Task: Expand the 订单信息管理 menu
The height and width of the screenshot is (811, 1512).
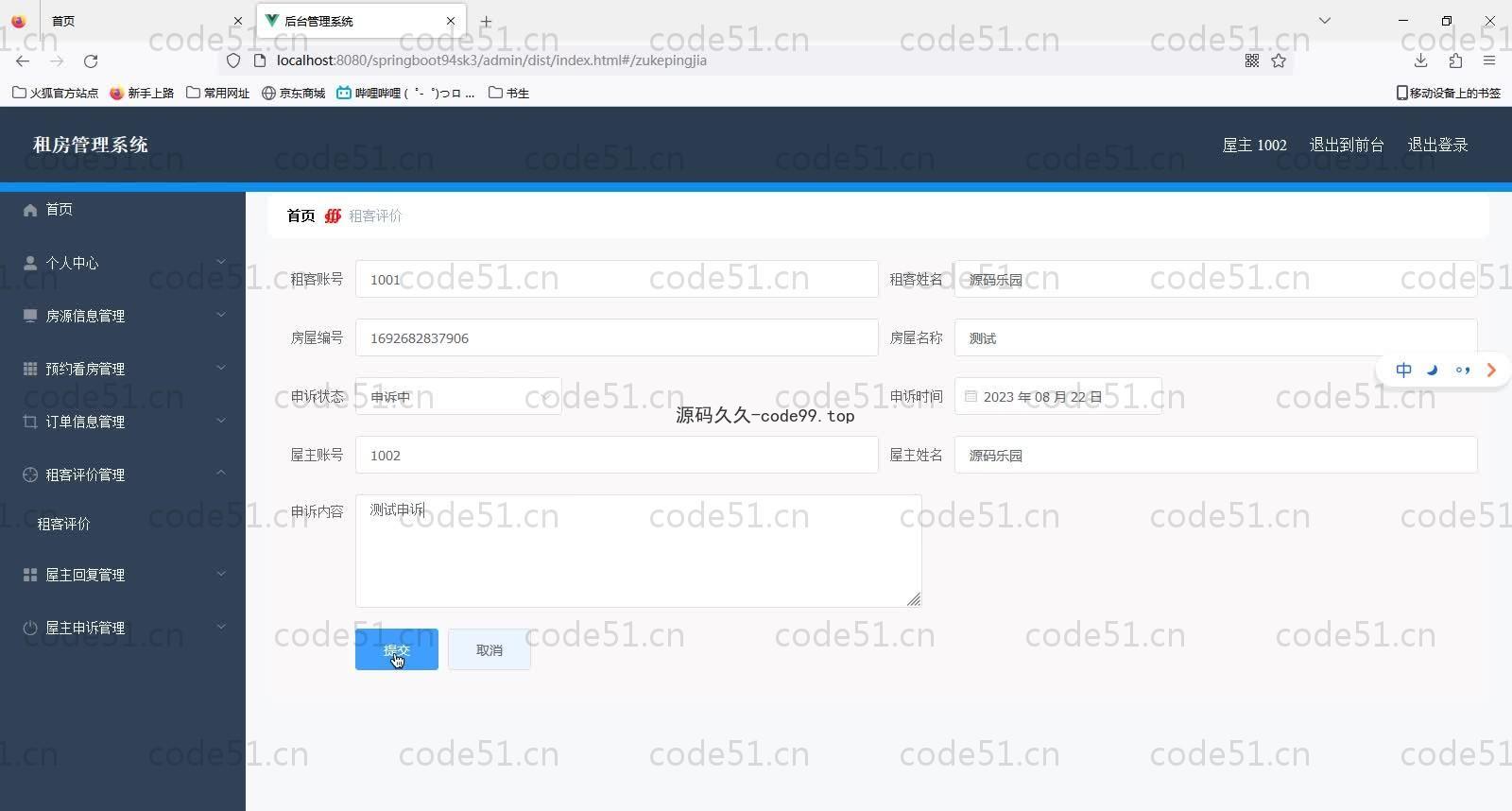Action: point(220,421)
